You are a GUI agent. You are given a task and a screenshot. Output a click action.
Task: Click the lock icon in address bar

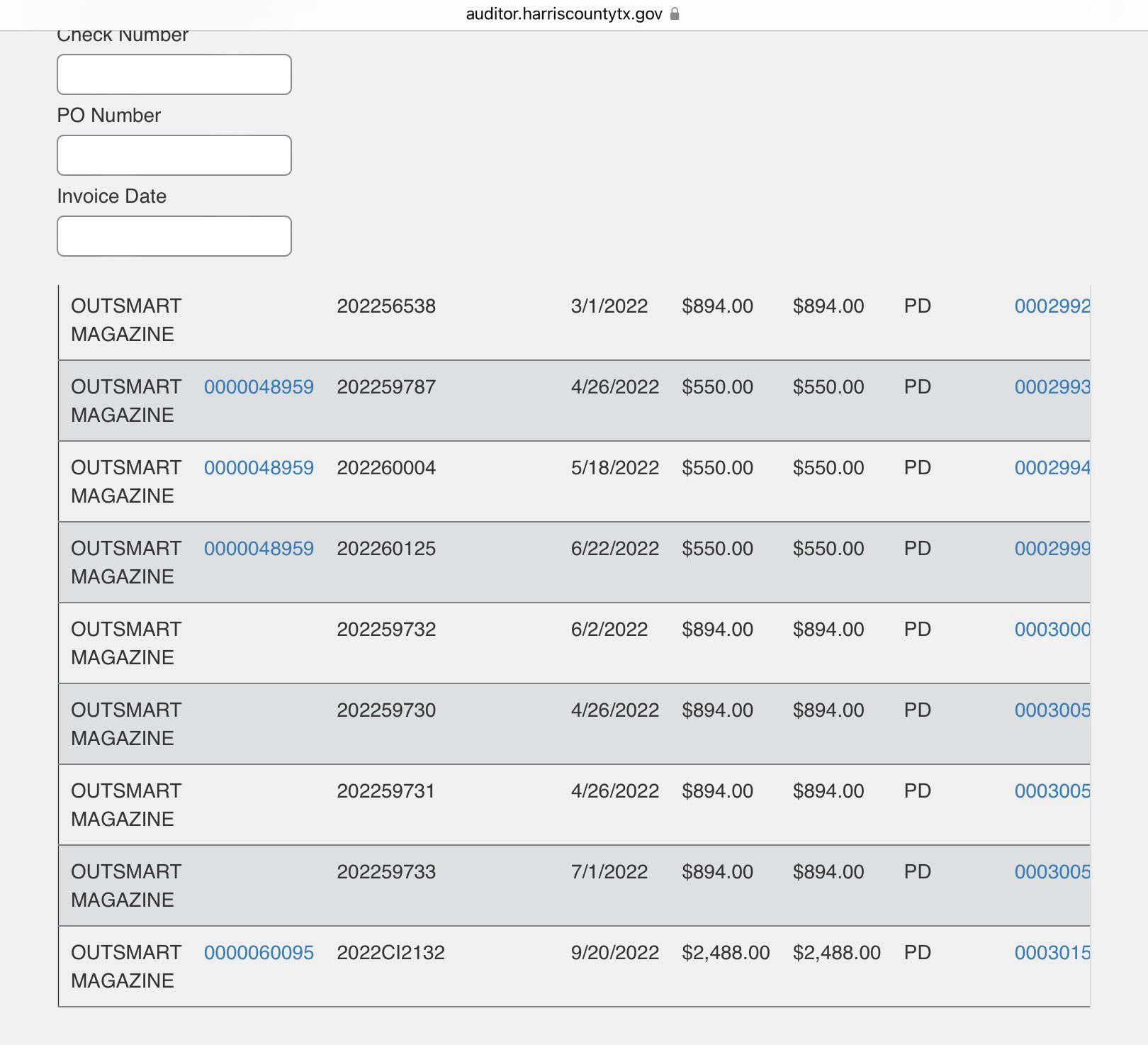(675, 13)
